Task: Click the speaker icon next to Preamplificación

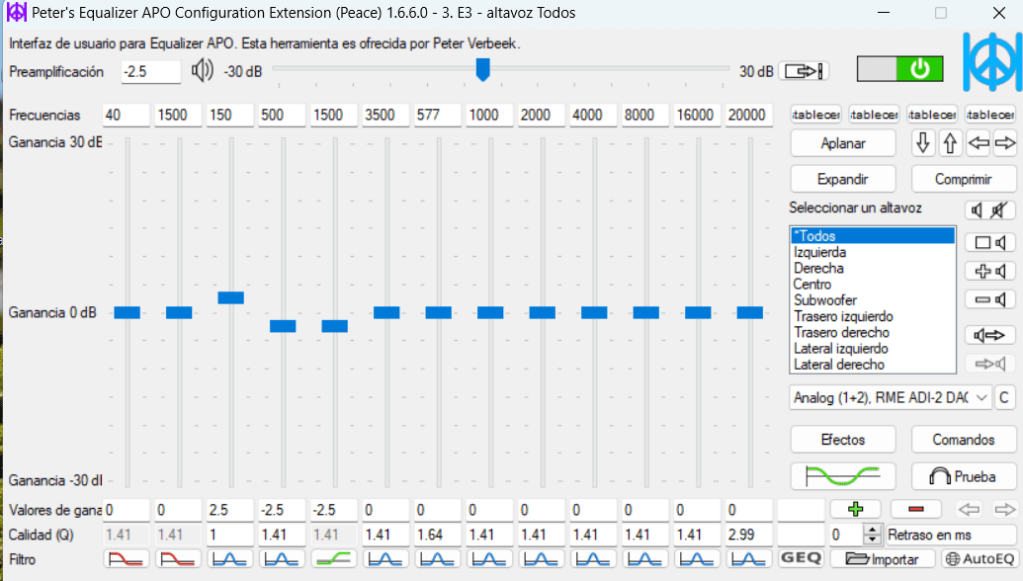Action: pos(203,71)
